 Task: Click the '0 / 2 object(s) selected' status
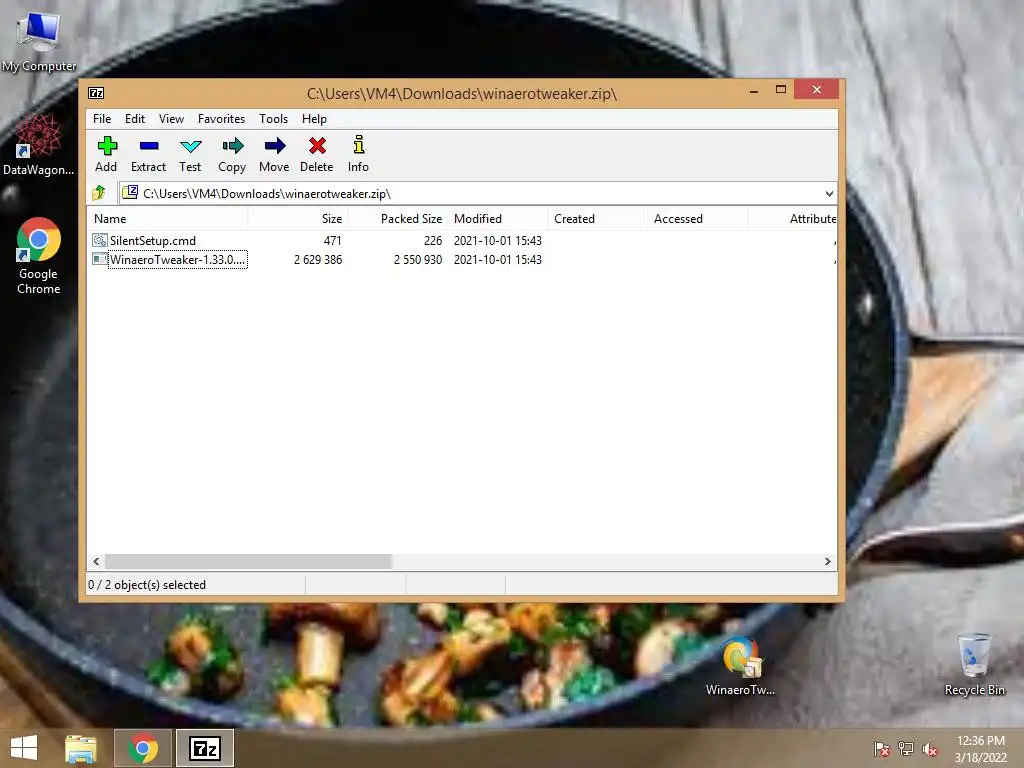(x=147, y=584)
